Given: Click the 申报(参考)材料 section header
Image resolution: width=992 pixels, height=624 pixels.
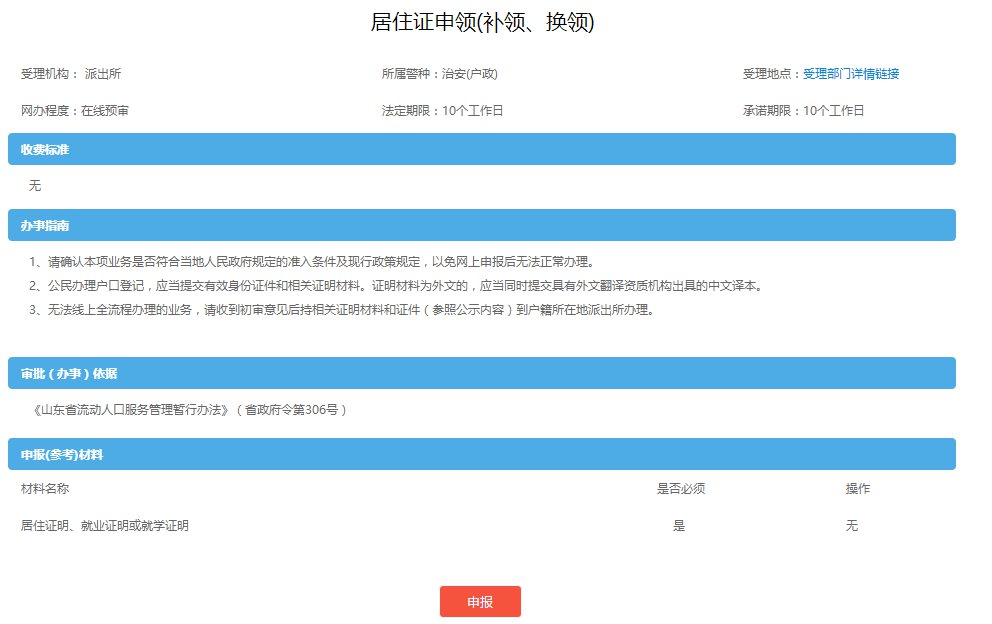Looking at the screenshot, I should click(481, 454).
